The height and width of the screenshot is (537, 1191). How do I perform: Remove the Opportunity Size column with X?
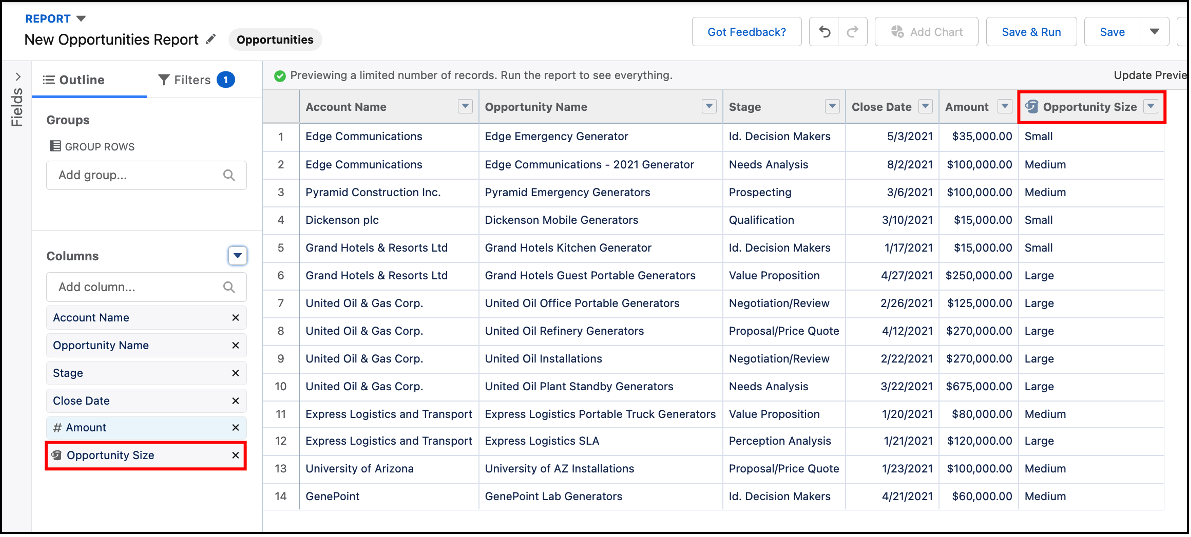[236, 456]
